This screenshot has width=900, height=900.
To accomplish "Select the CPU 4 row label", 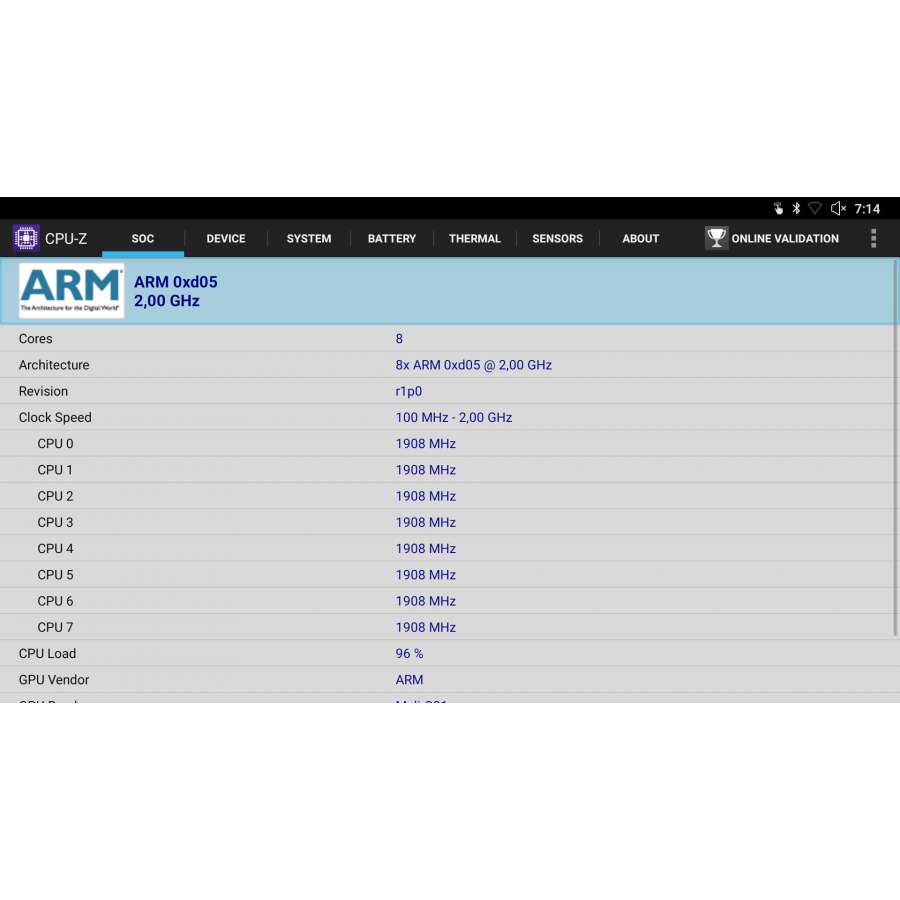I will (x=55, y=549).
